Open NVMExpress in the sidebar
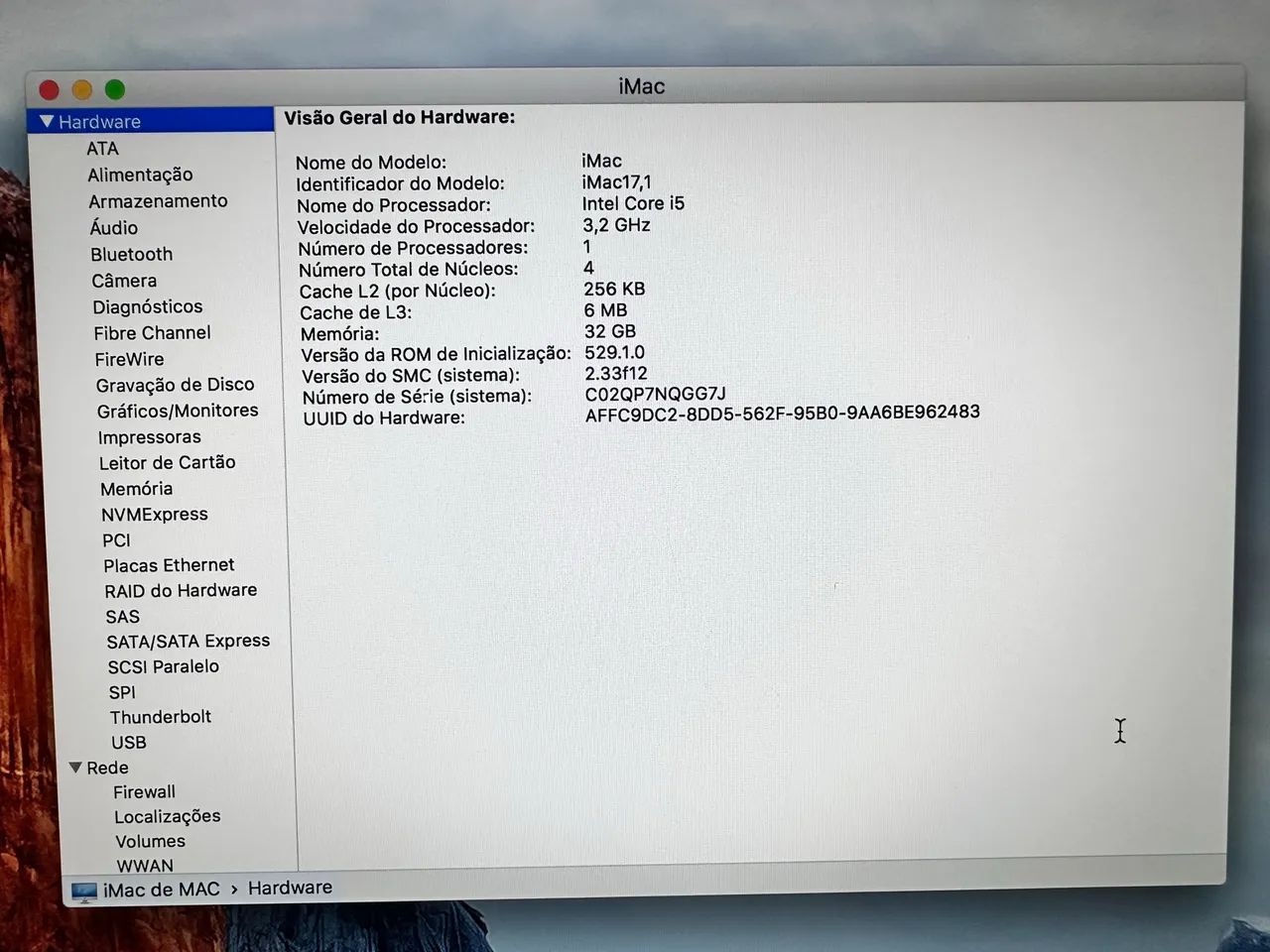The width and height of the screenshot is (1270, 952). (154, 515)
